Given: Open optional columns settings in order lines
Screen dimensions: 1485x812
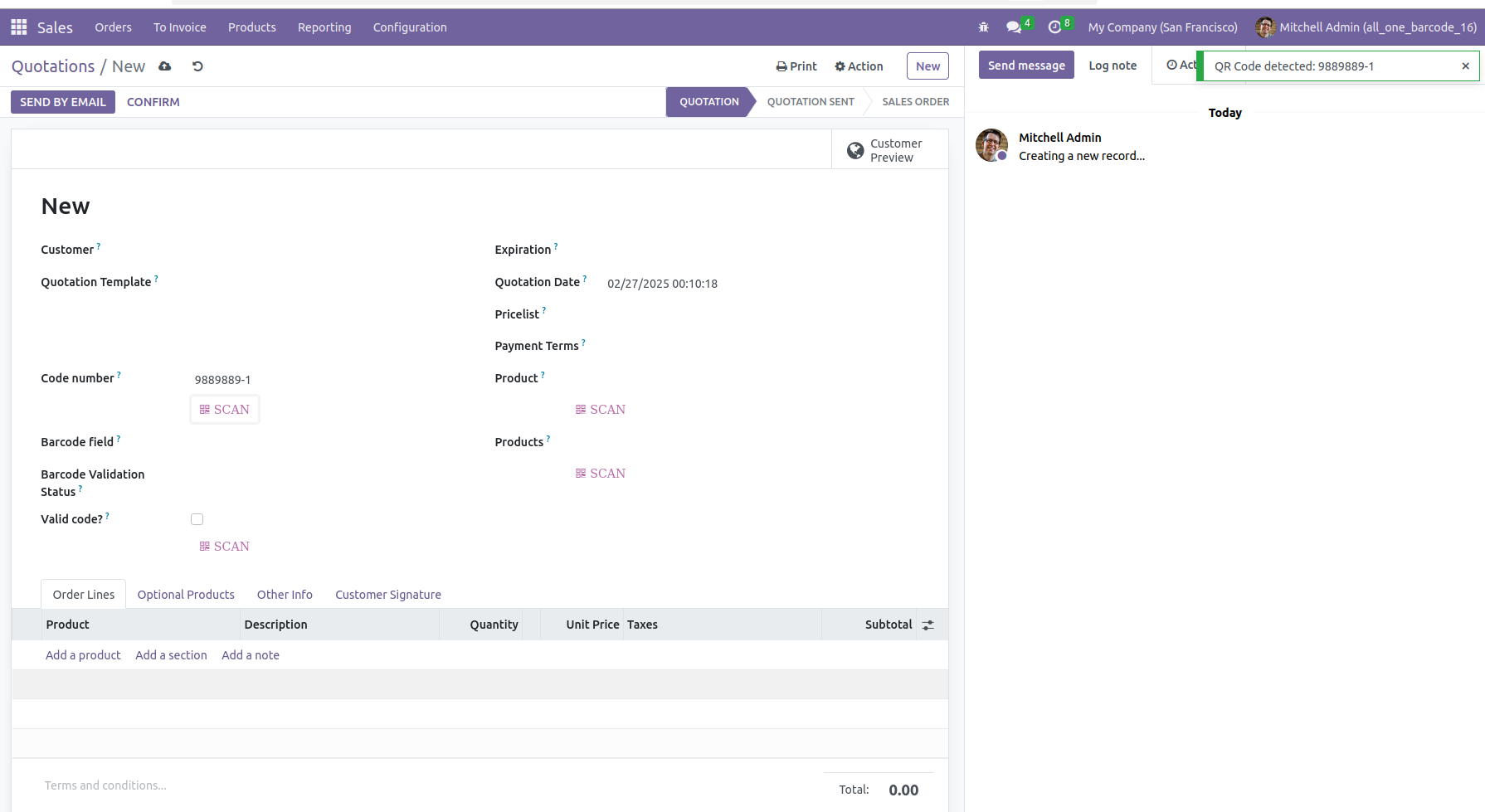Looking at the screenshot, I should [928, 625].
